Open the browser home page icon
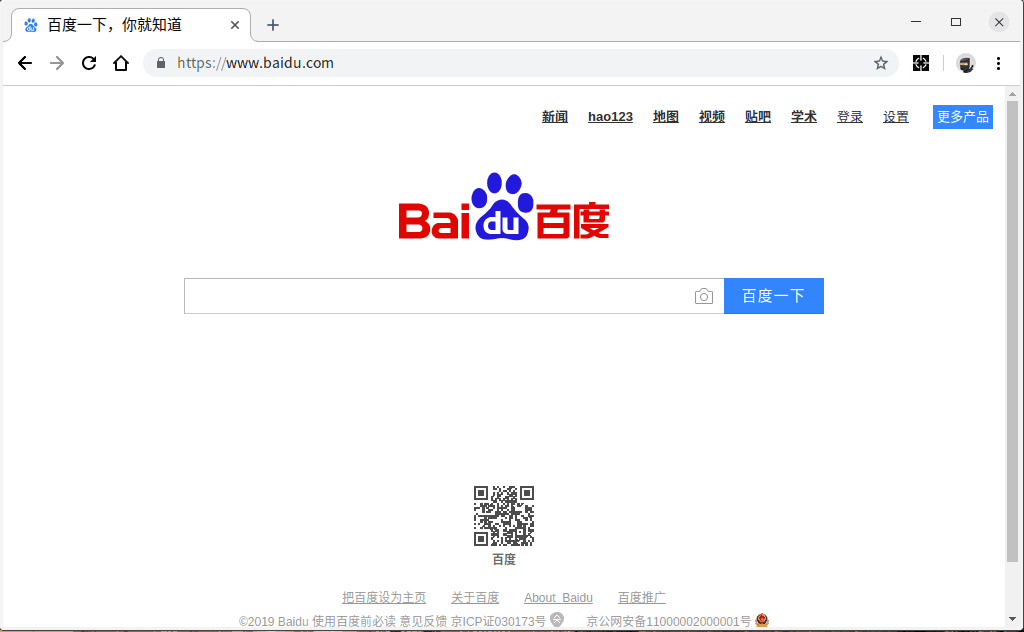This screenshot has width=1024, height=632. pyautogui.click(x=121, y=63)
